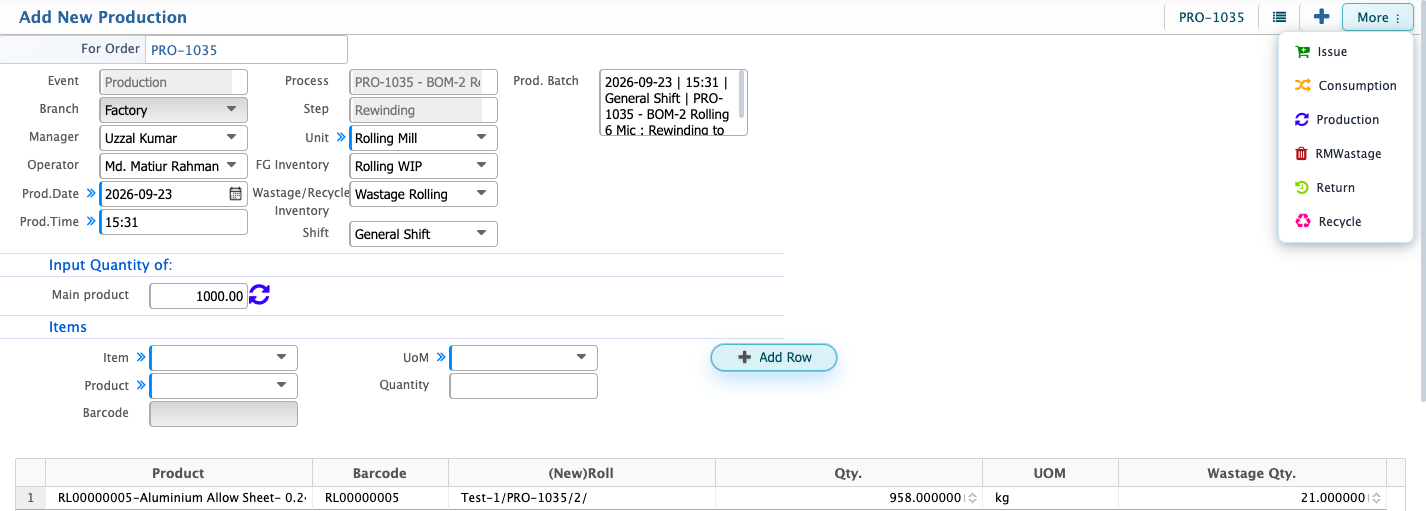Open the Manager dropdown showing Uzzal Kumar
The height and width of the screenshot is (511, 1426).
(174, 138)
